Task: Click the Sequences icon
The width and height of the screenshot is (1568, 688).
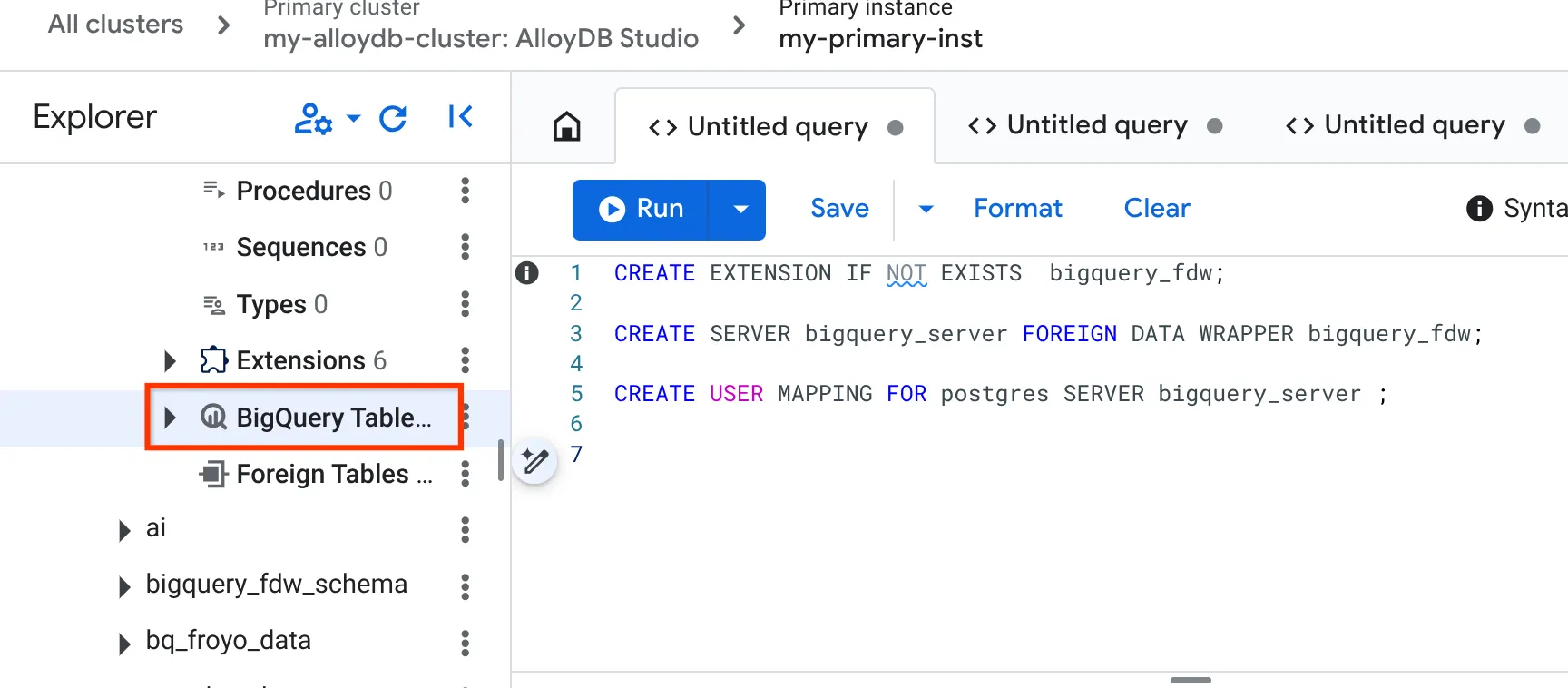Action: coord(213,247)
